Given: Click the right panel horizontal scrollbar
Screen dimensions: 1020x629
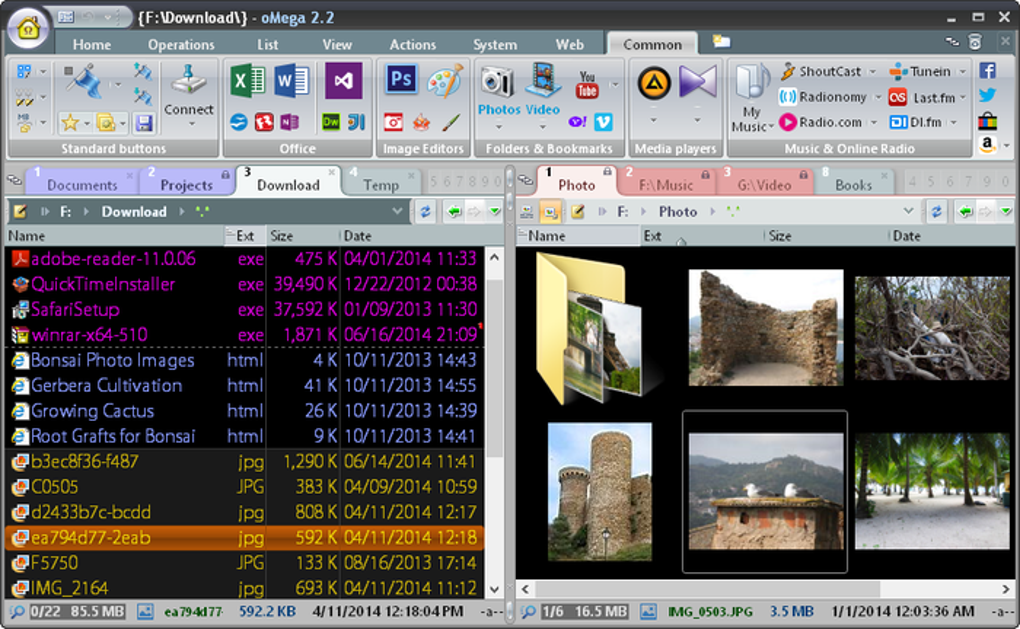Looking at the screenshot, I should click(x=706, y=589).
